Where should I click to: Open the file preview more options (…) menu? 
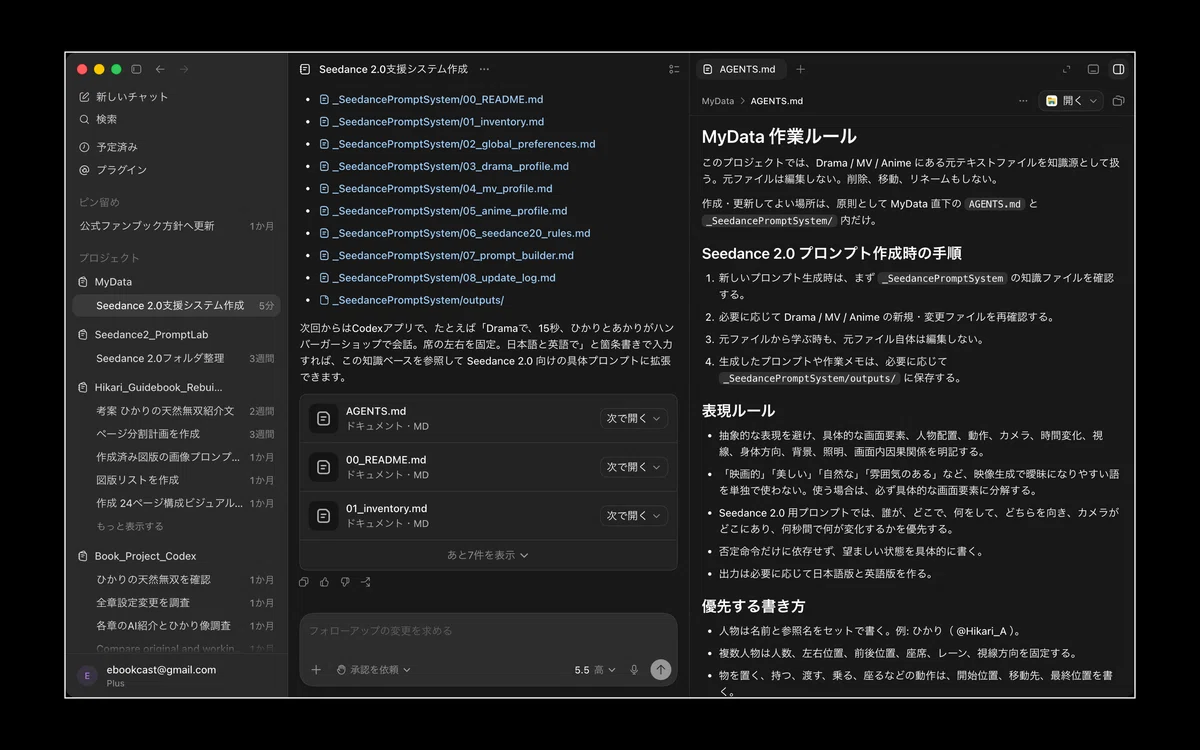(x=1022, y=100)
